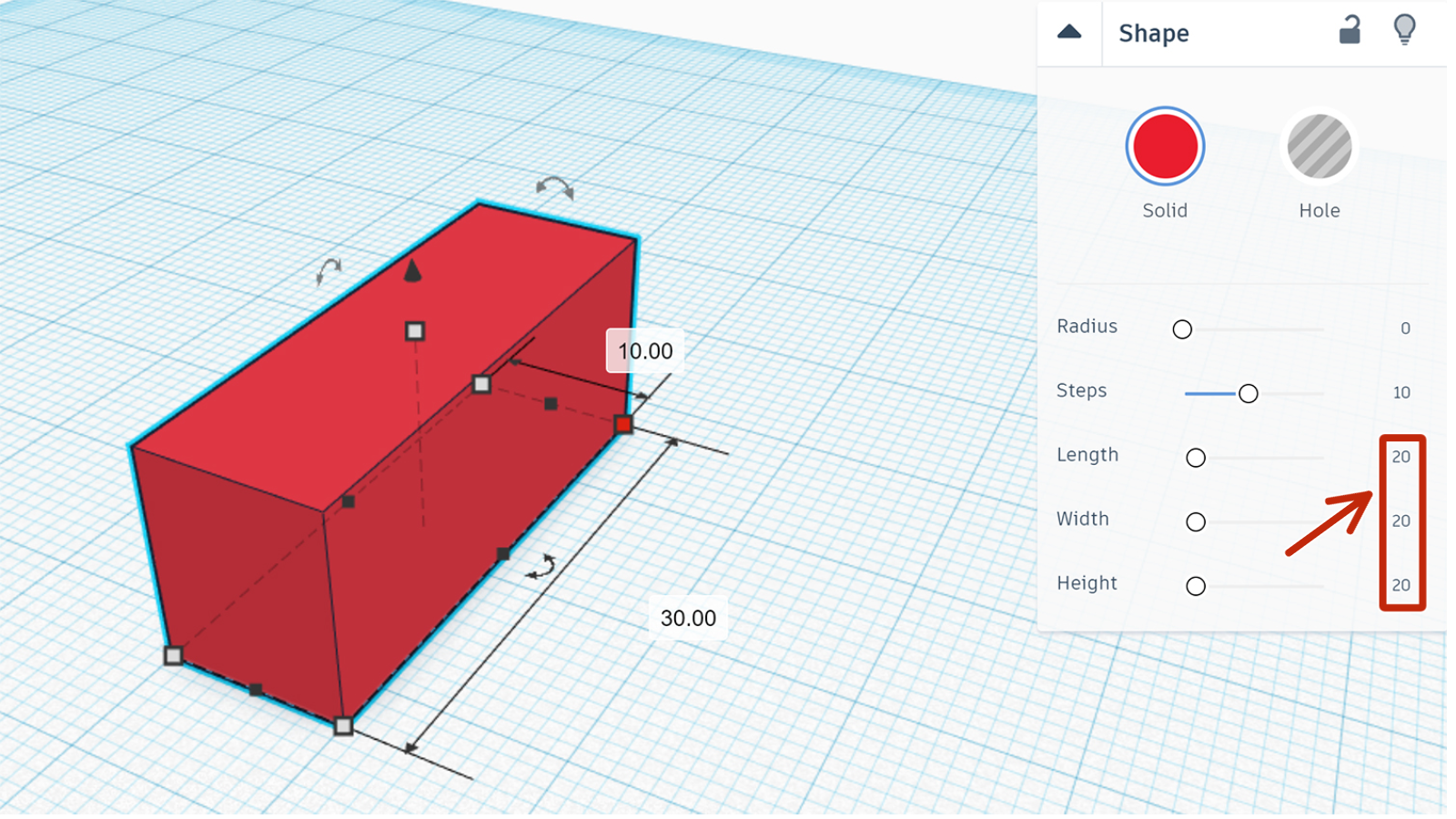Click the Steps slider handle
The image size is (1456, 819).
(1249, 393)
